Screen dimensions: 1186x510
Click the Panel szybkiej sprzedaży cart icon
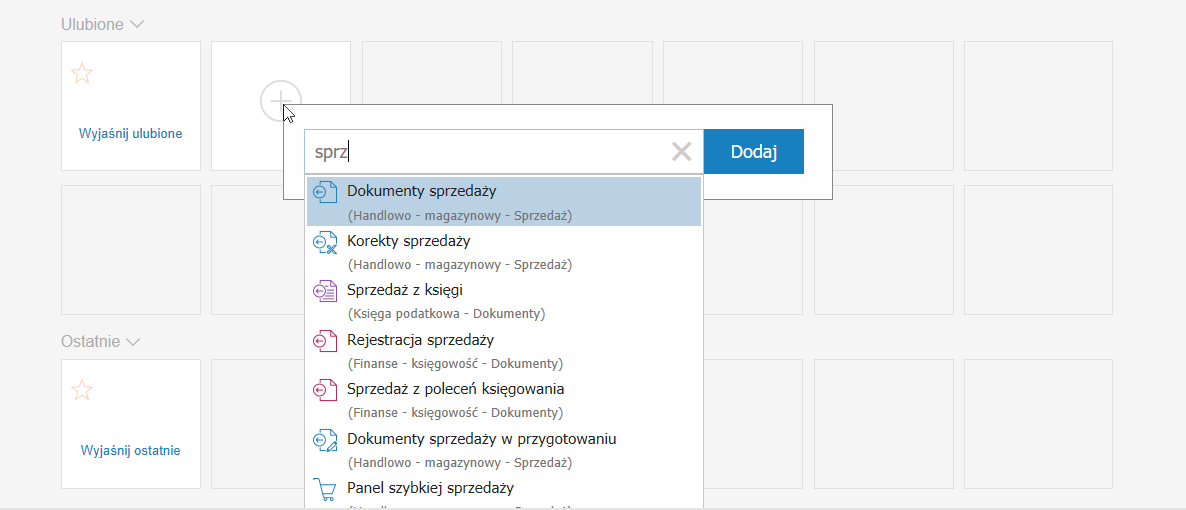(324, 489)
